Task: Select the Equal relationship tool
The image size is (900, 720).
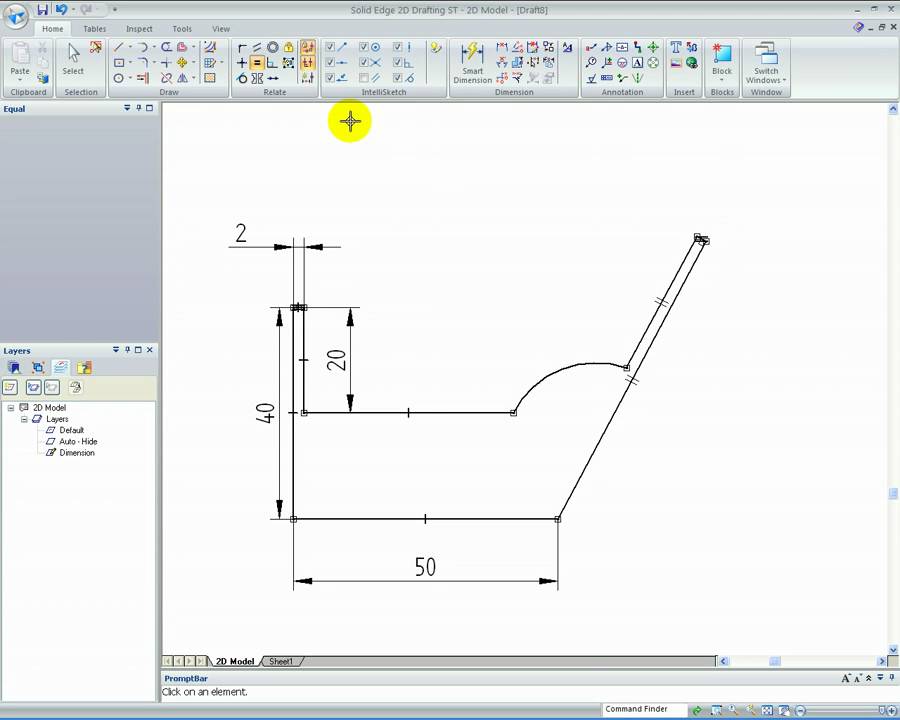Action: [257, 63]
